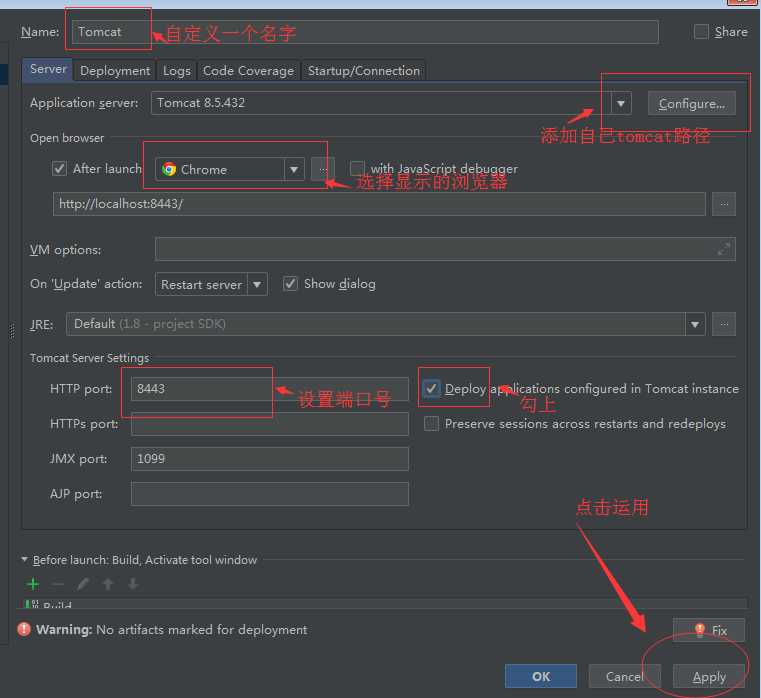Click the Chrome logo icon
The height and width of the screenshot is (698, 761).
(x=169, y=169)
